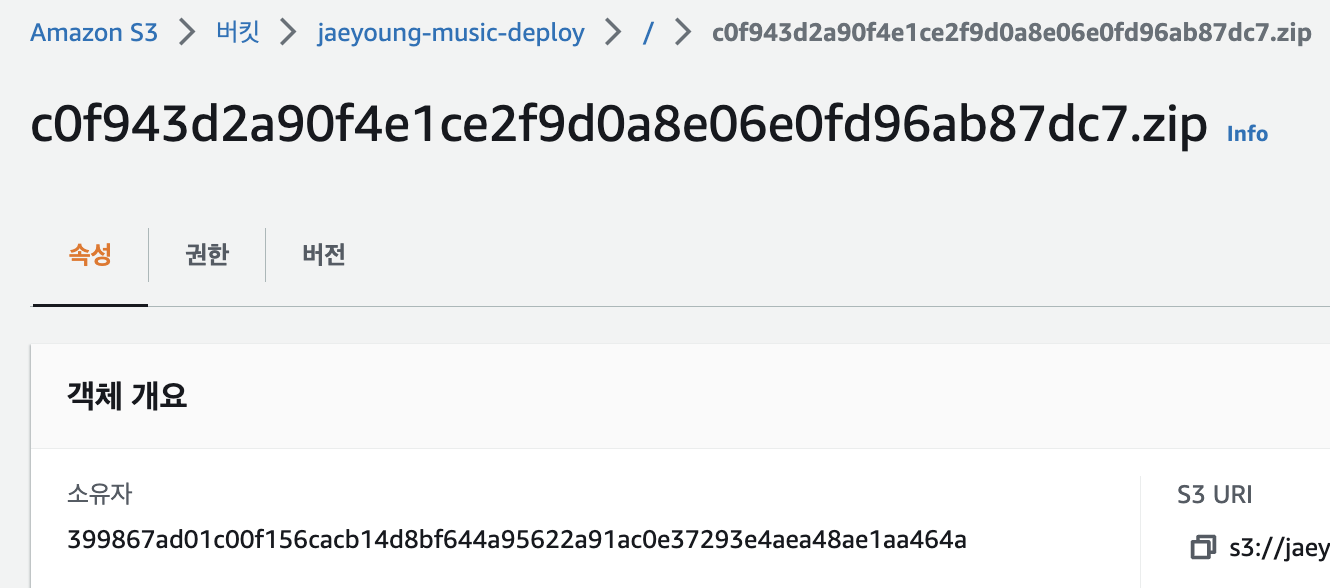Viewport: 1330px width, 588px height.
Task: Click the chevron following jaeyoung-music-deploy
Action: pyautogui.click(x=613, y=32)
